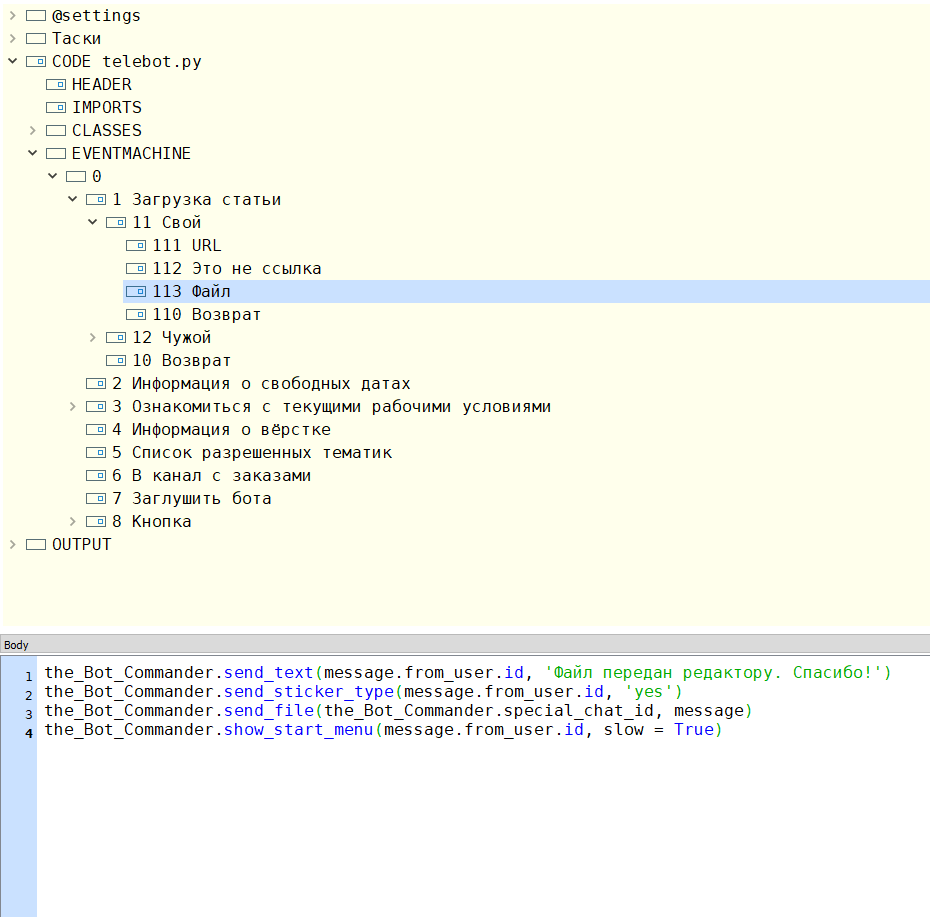Select the CODE telebot.py headline
This screenshot has height=917, width=930.
pos(127,62)
